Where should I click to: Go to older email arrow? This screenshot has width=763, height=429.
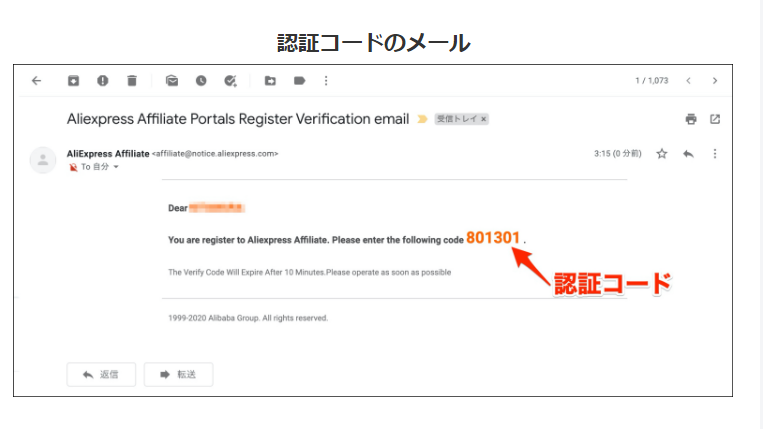pyautogui.click(x=715, y=81)
